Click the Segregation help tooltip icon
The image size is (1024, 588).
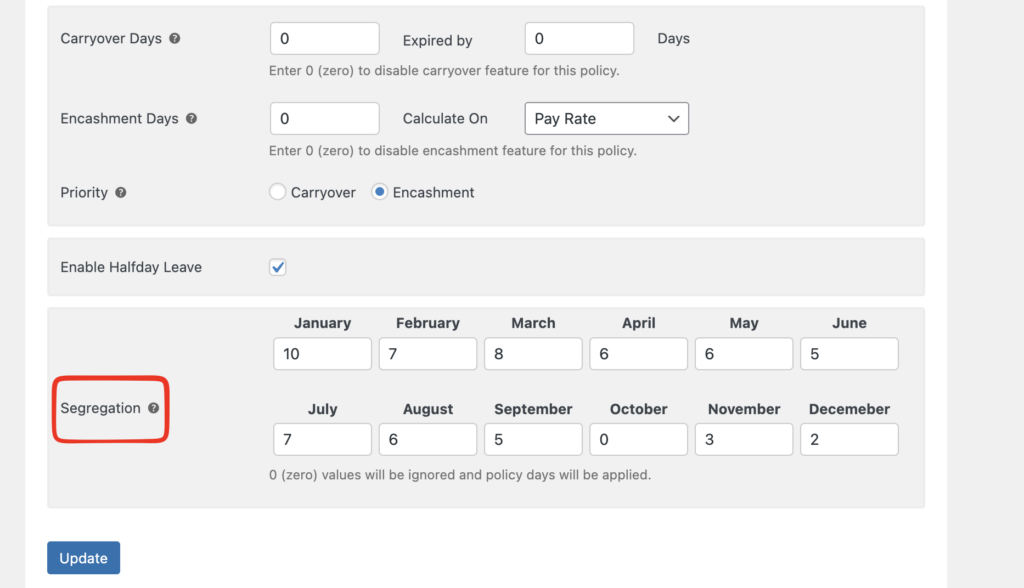click(x=154, y=408)
